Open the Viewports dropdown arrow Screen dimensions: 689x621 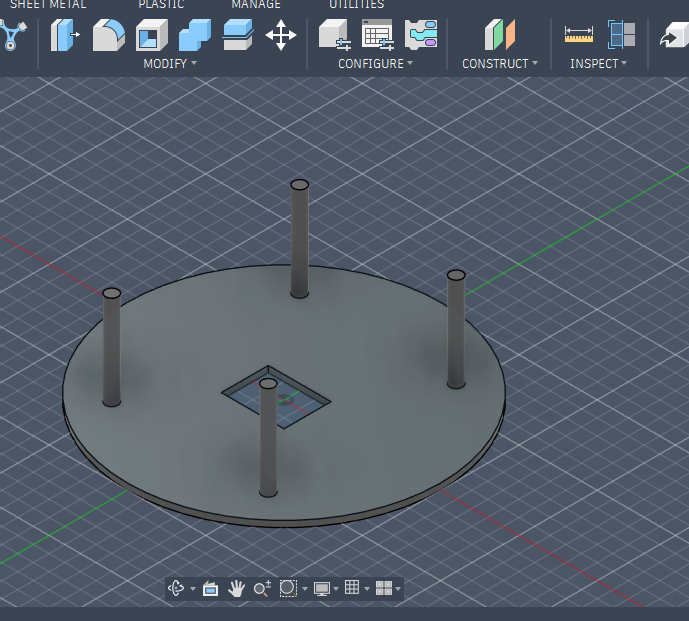coord(398,589)
